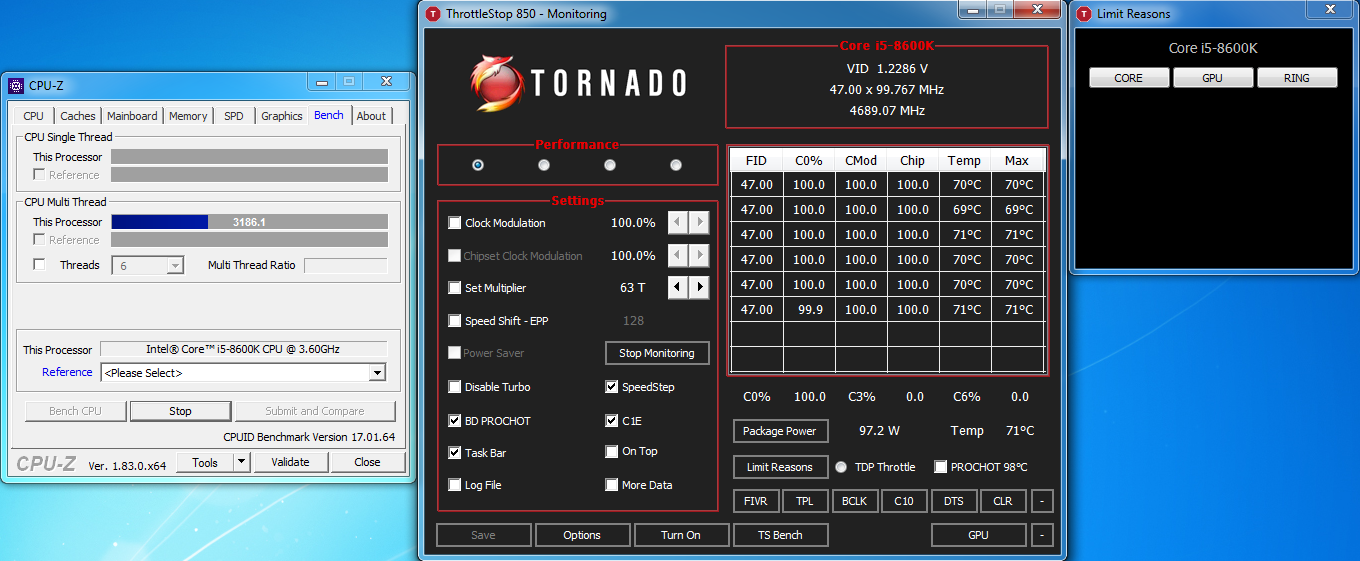This screenshot has width=1360, height=561.
Task: Increase Set Multiplier with right arrow
Action: (699, 288)
